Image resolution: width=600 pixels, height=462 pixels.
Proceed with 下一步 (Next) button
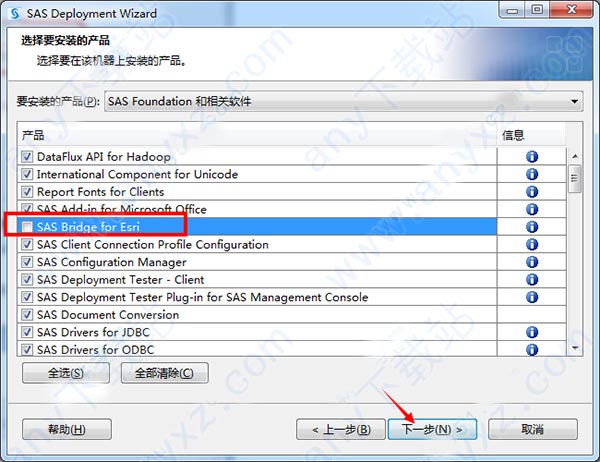coord(432,429)
